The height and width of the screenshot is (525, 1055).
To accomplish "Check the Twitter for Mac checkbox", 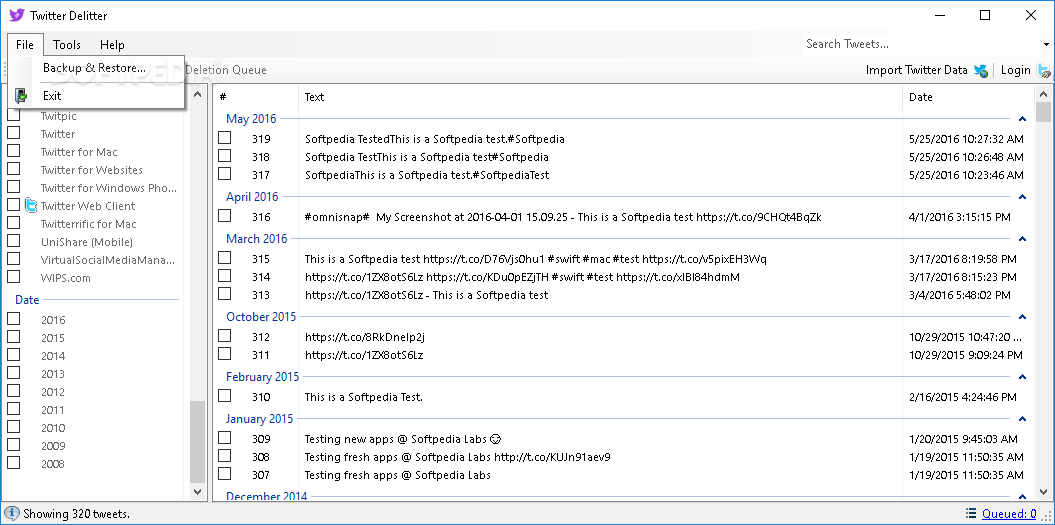I will click(13, 151).
